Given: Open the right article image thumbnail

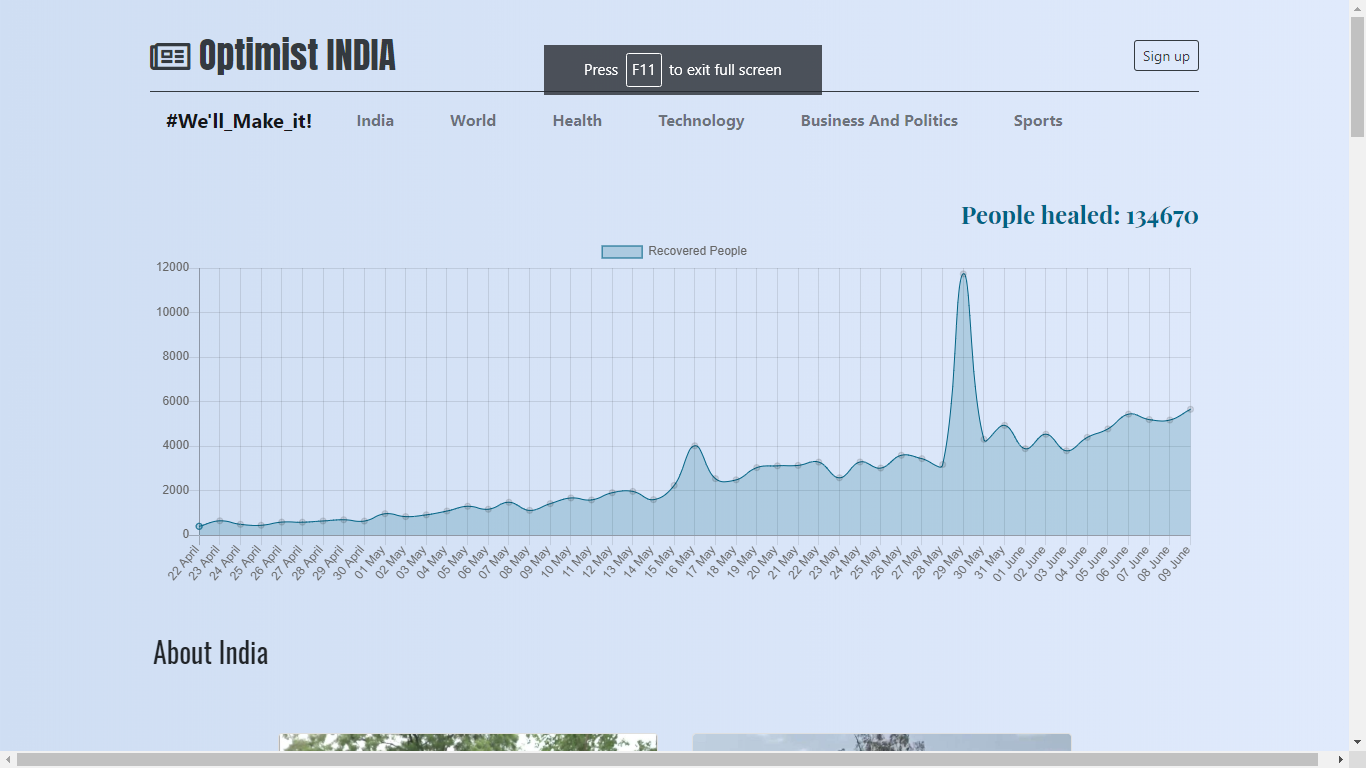Looking at the screenshot, I should 882,742.
